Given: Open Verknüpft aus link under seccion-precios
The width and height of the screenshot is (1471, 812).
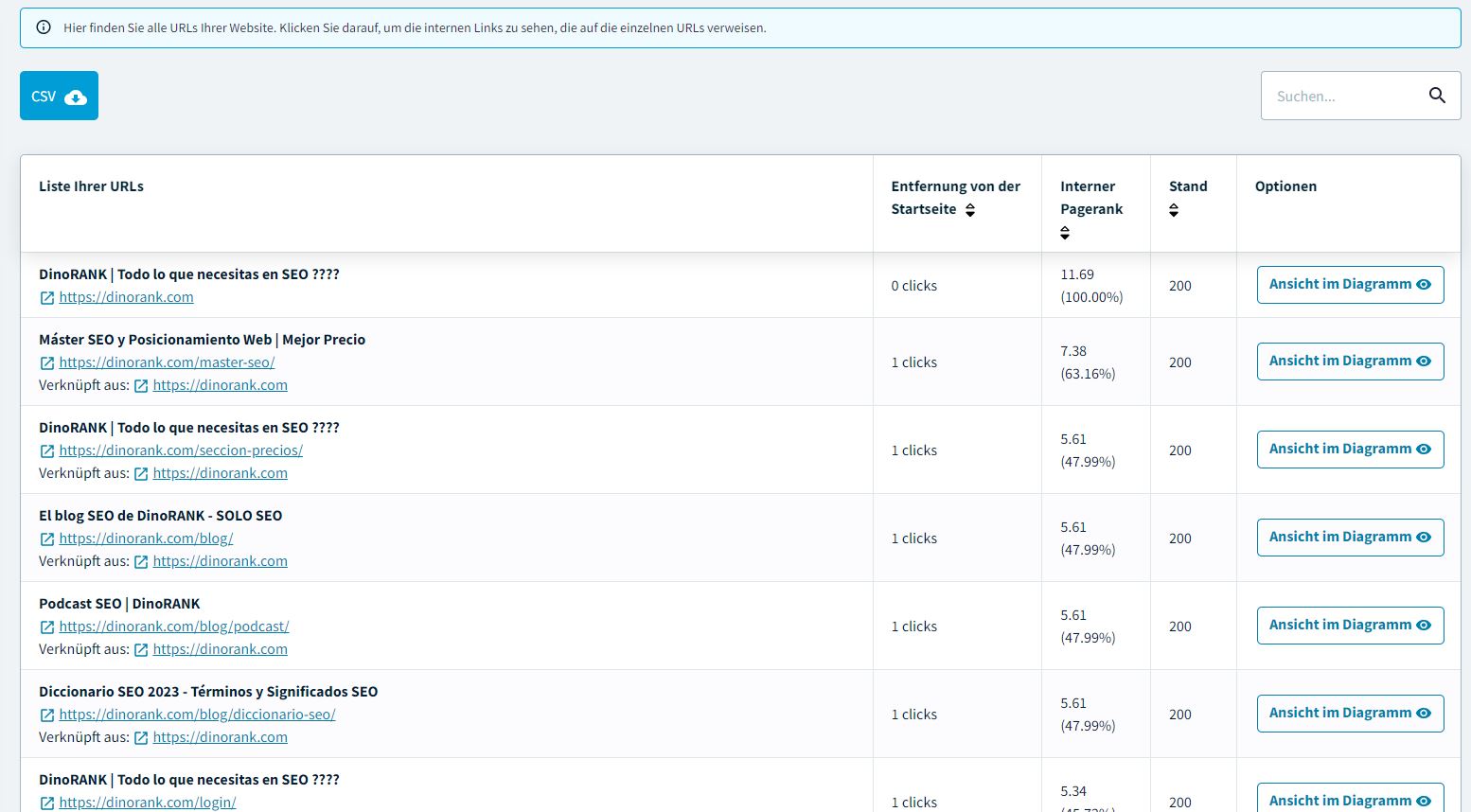Looking at the screenshot, I should (x=220, y=473).
